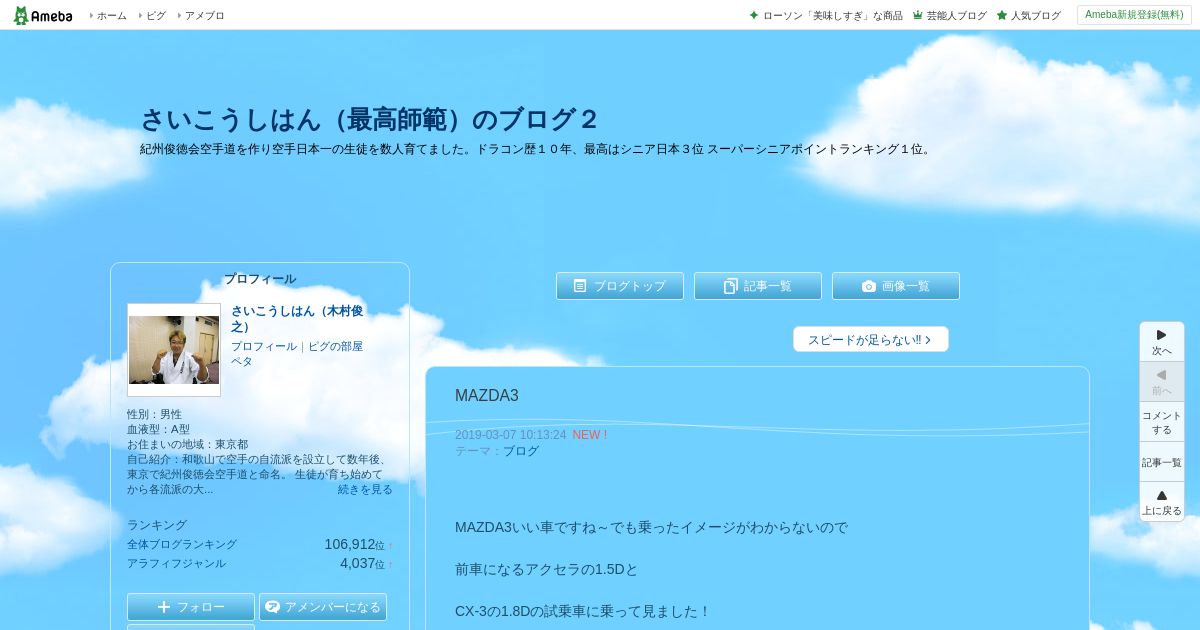Go to ブログトップ tab

coord(620,286)
